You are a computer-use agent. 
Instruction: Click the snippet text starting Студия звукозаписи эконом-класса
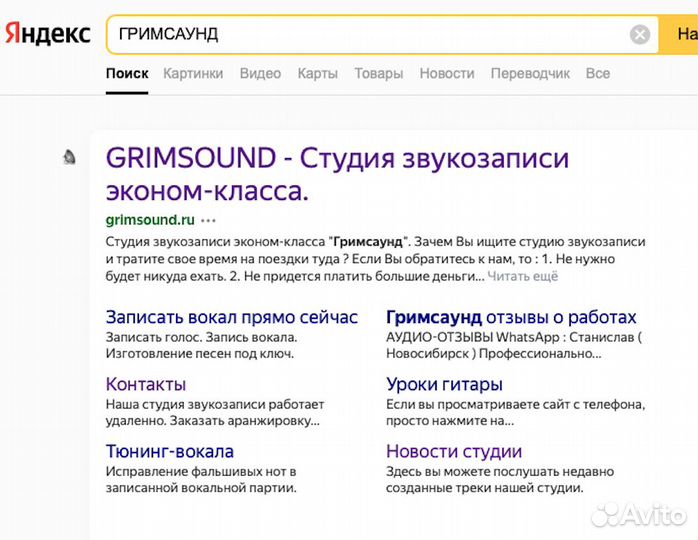coord(375,259)
